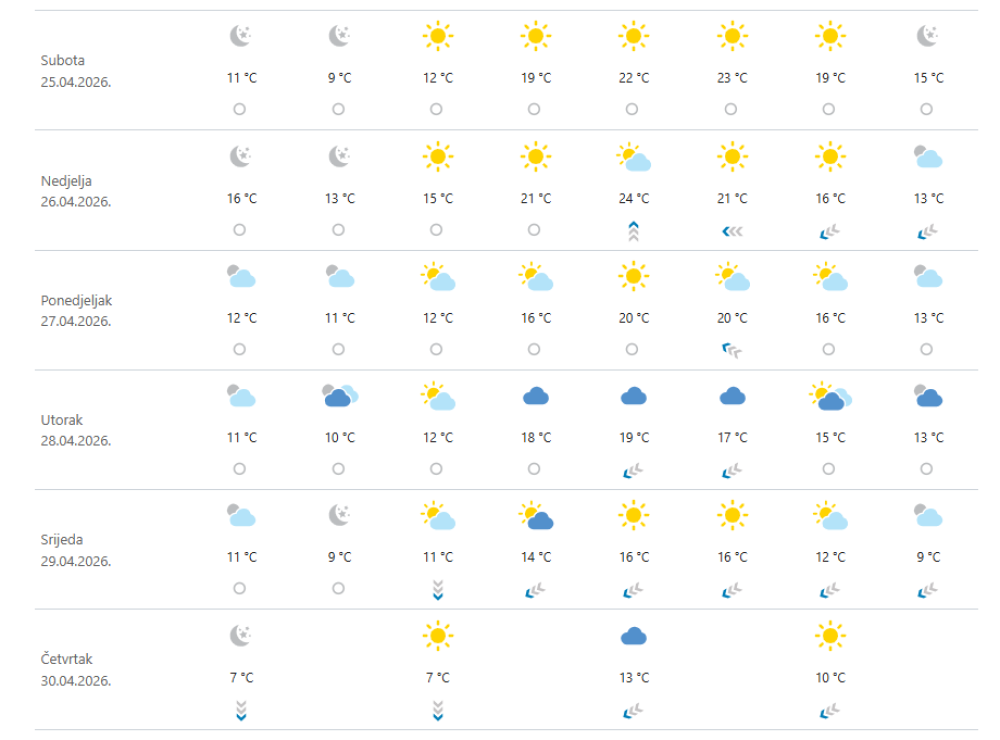Click the downward wind arrow in Srijeda row
1000x740 pixels.
pos(437,591)
